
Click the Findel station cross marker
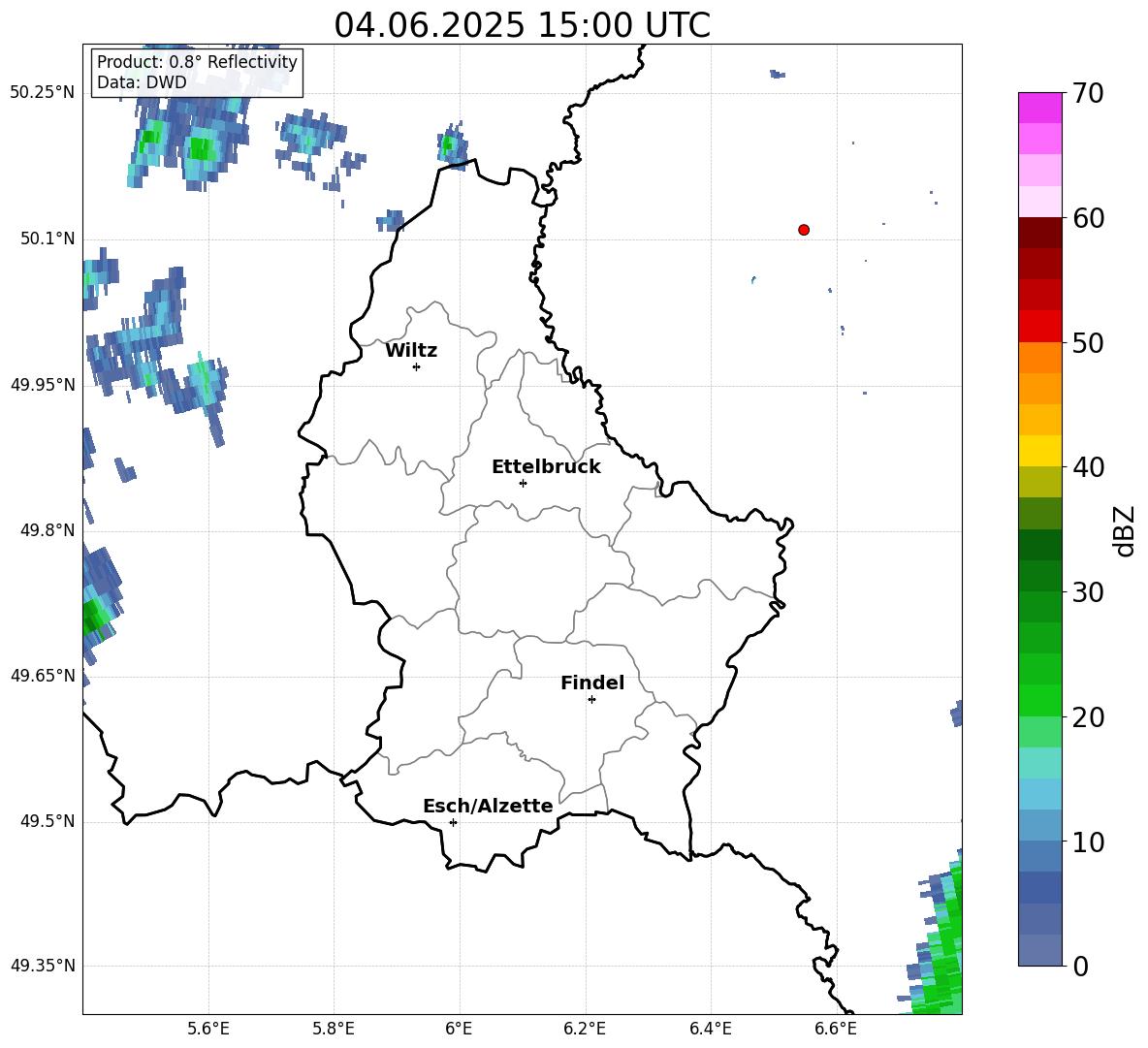point(591,700)
